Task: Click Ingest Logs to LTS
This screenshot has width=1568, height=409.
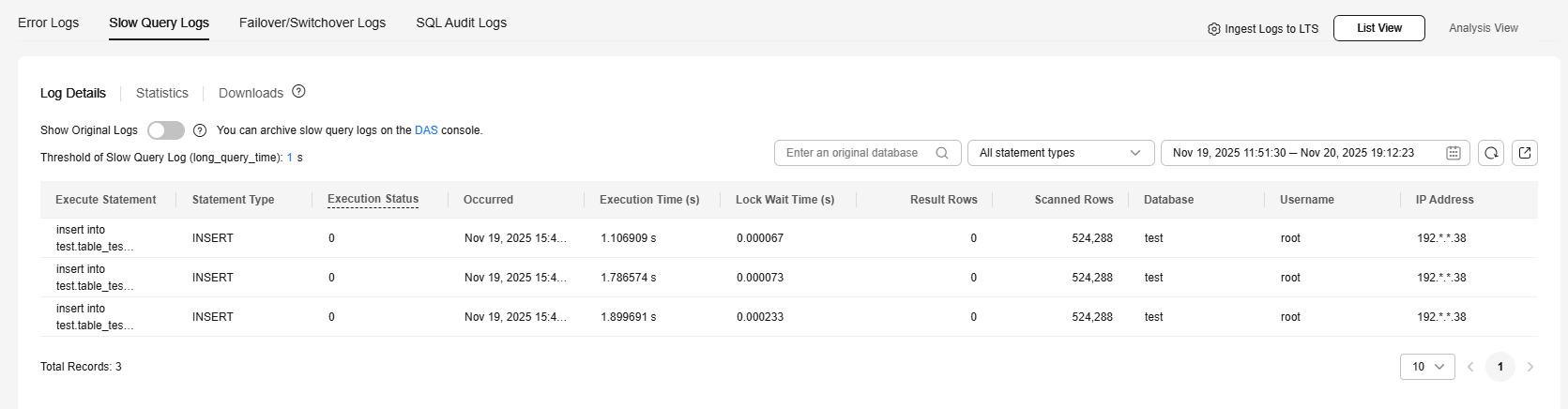Action: (1263, 29)
